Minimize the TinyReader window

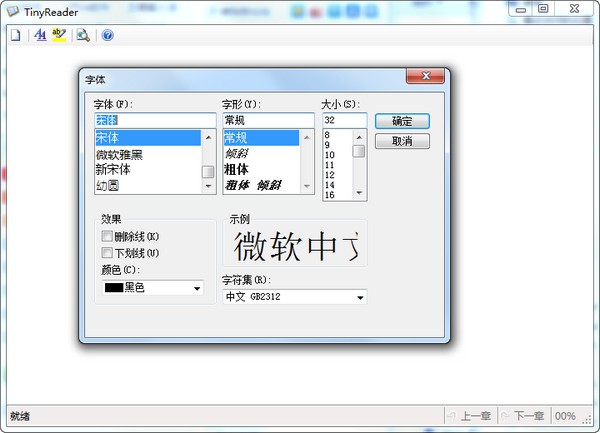click(x=521, y=9)
